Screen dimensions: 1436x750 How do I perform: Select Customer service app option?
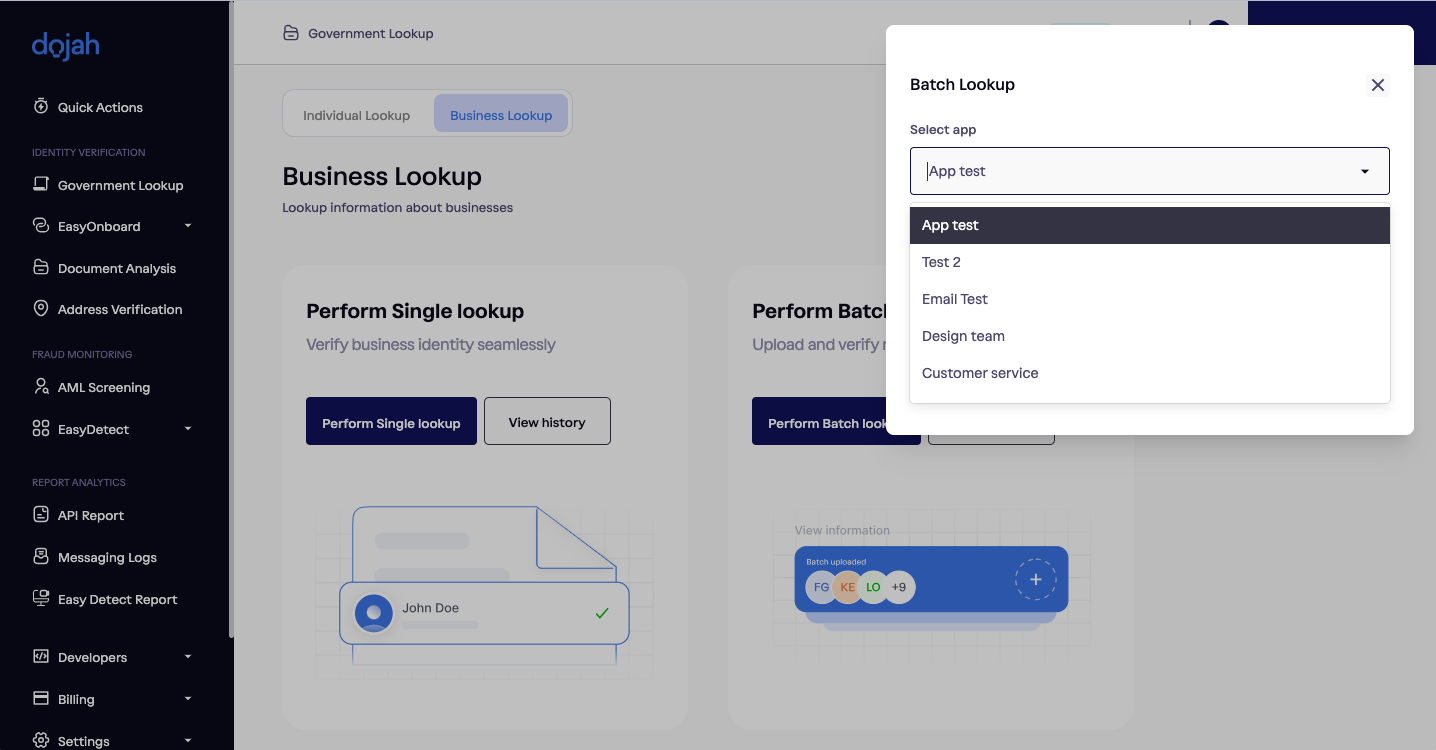(980, 373)
